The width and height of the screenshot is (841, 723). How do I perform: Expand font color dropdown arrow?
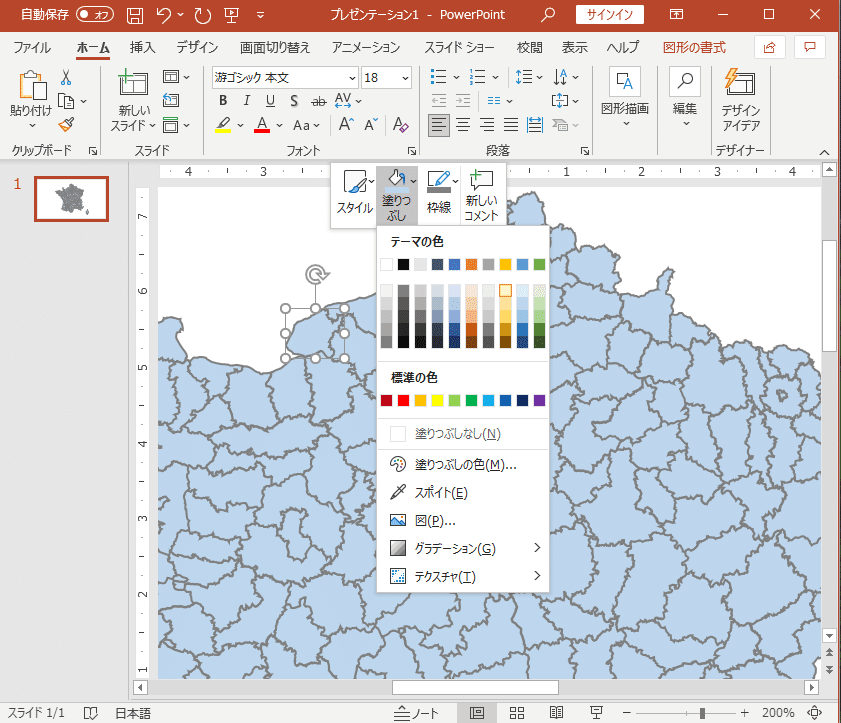pyautogui.click(x=279, y=126)
